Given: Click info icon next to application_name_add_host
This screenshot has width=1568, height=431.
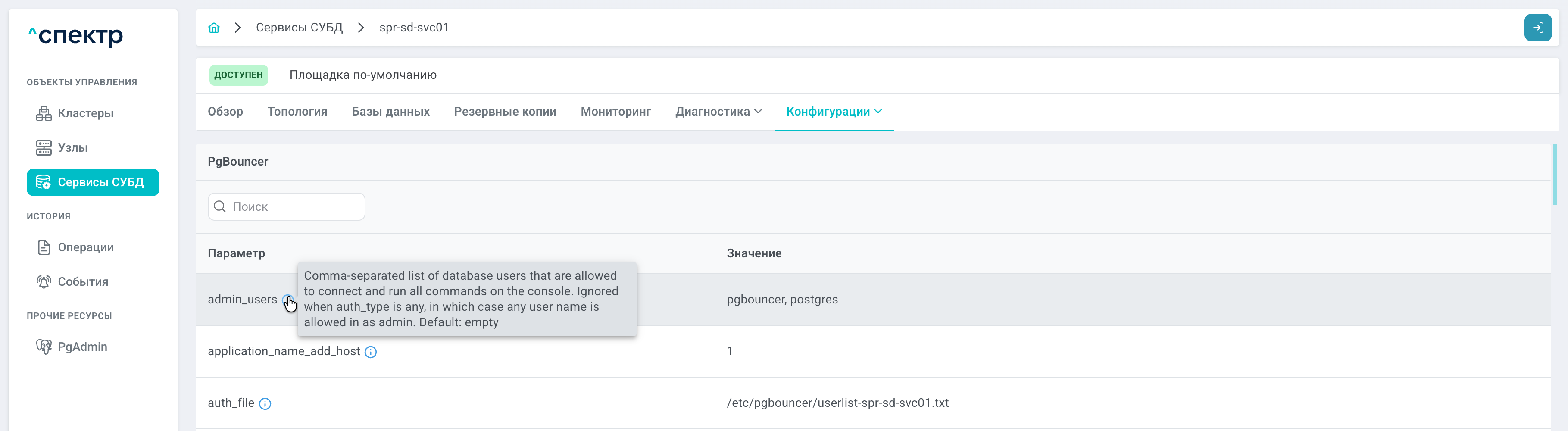Looking at the screenshot, I should 371,352.
